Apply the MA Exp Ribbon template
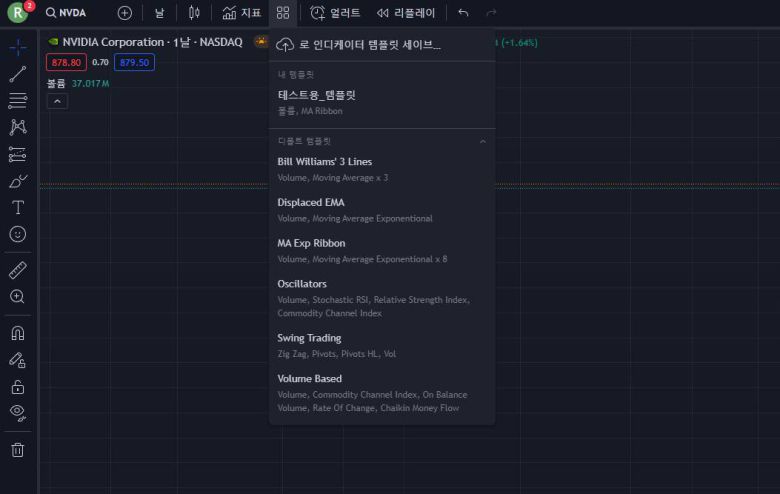Image resolution: width=780 pixels, height=494 pixels. point(382,251)
